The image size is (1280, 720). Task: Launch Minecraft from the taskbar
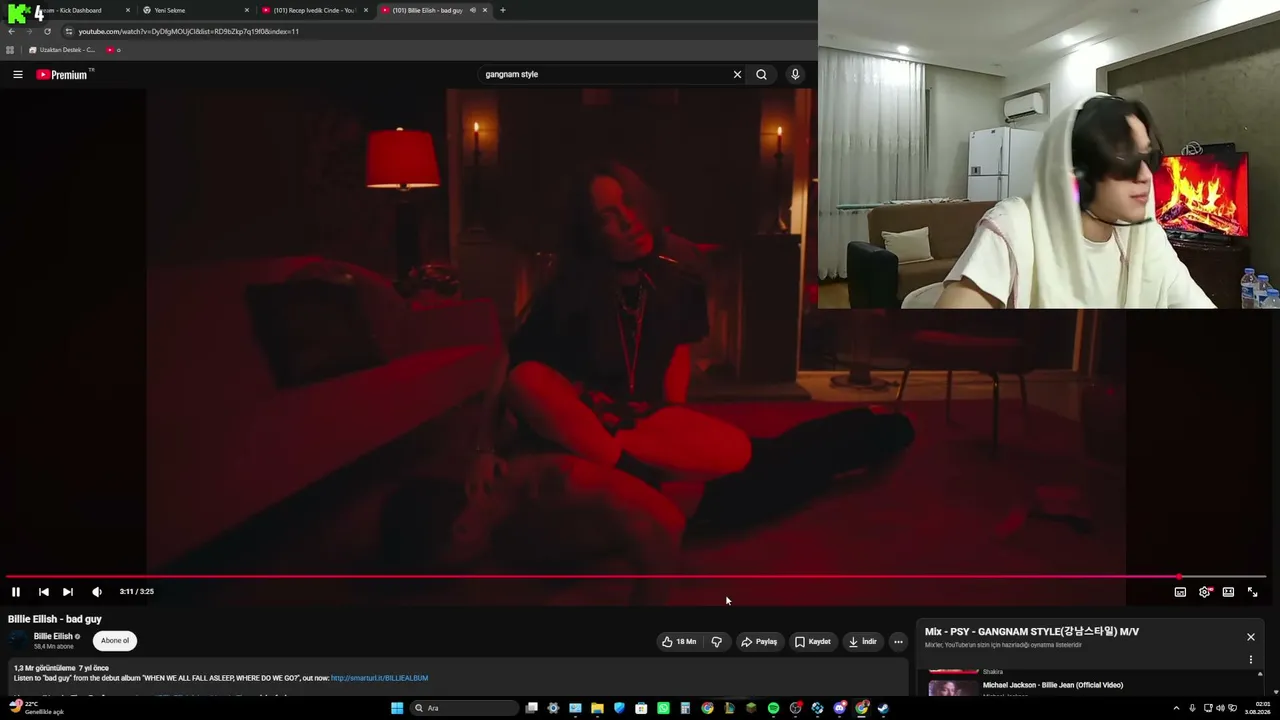pos(751,708)
